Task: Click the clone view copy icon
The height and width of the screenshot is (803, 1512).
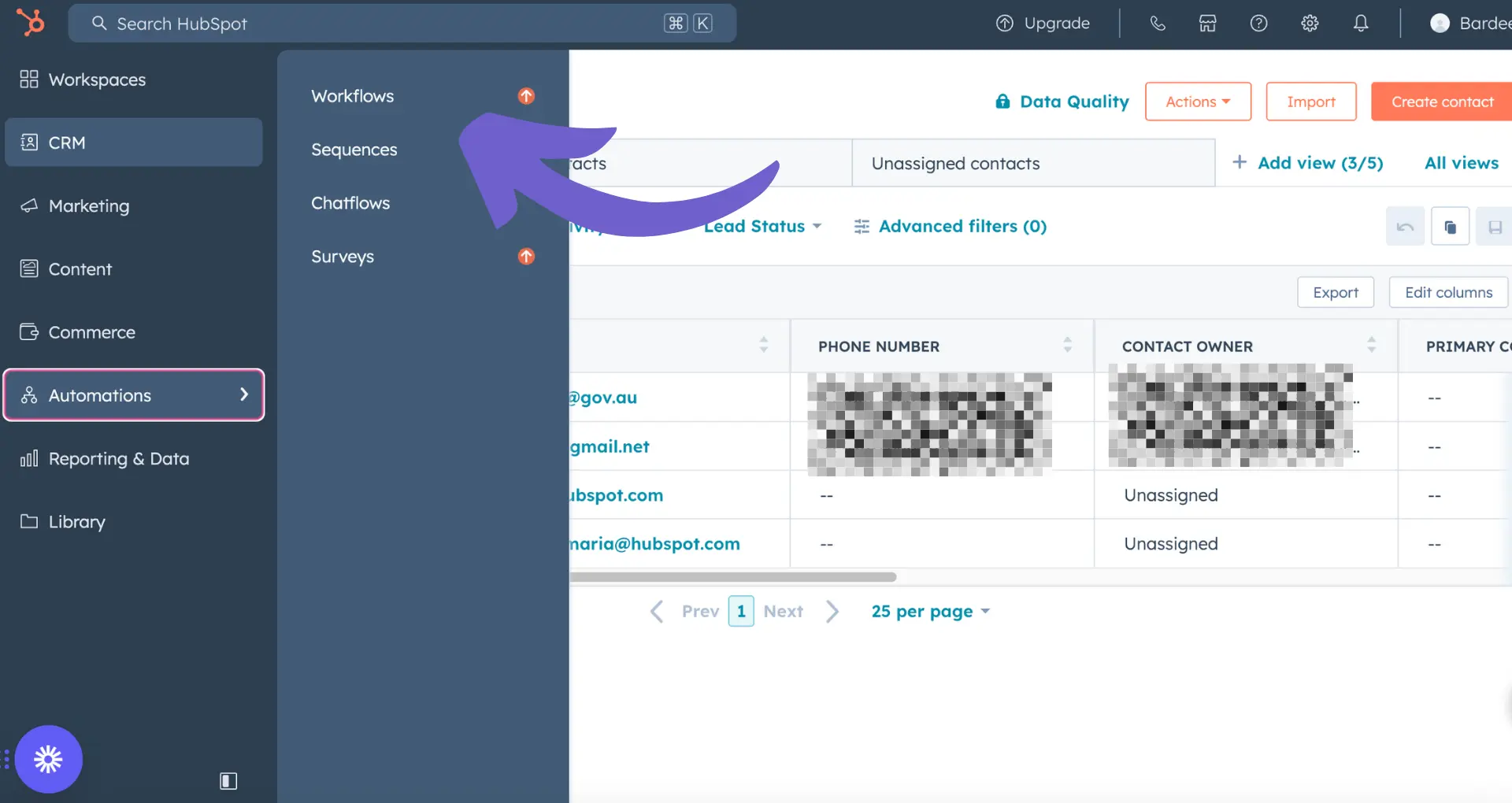Action: [x=1450, y=227]
